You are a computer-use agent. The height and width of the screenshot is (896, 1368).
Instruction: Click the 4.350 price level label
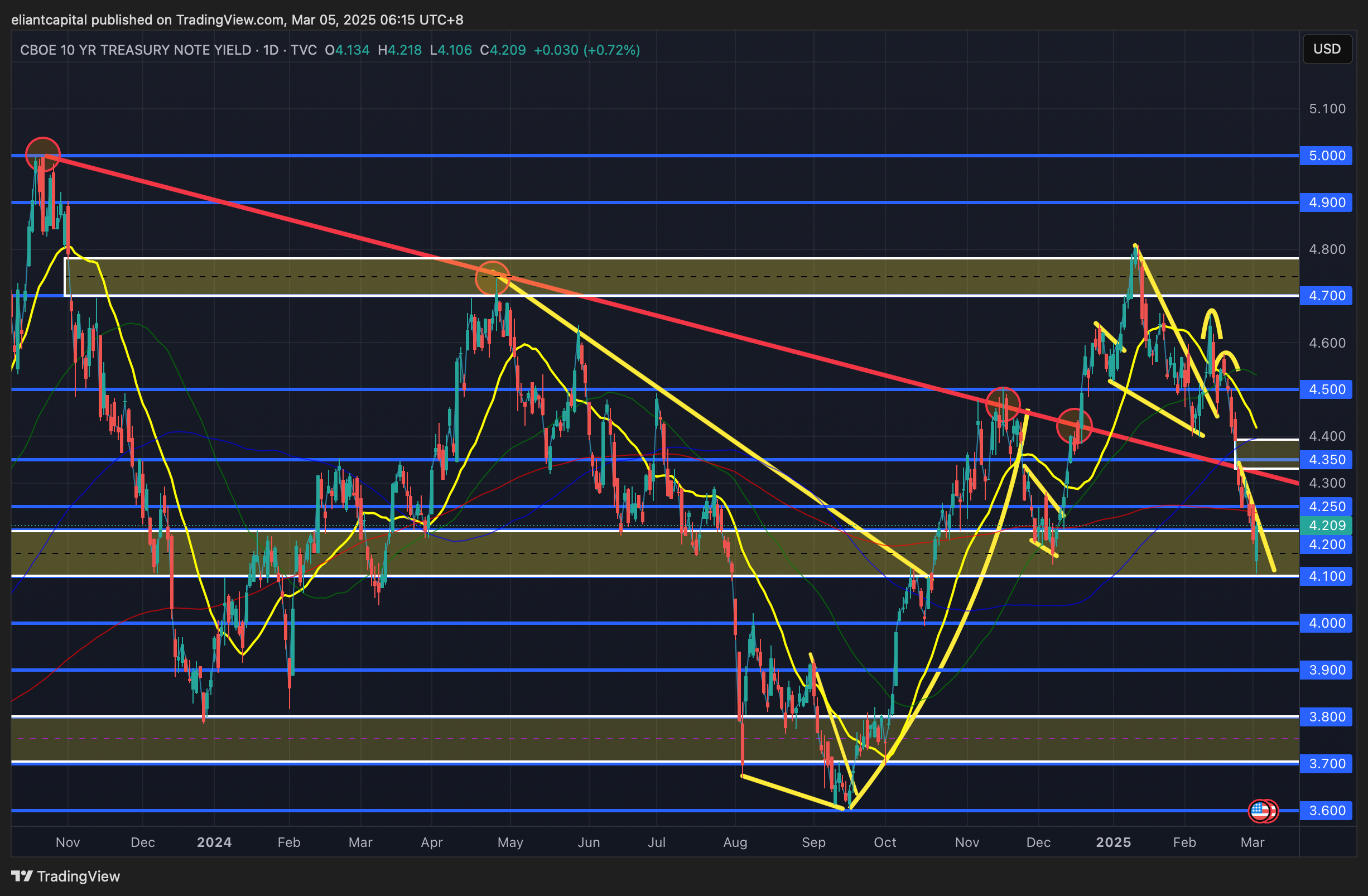pyautogui.click(x=1327, y=460)
